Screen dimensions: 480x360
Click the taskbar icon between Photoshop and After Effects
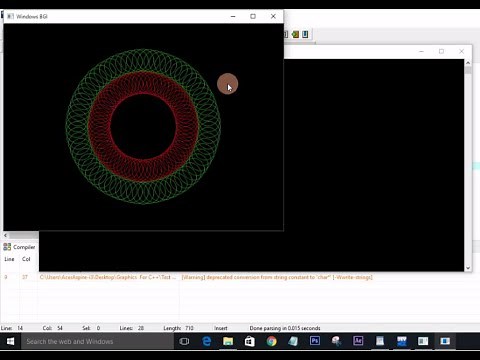point(336,341)
